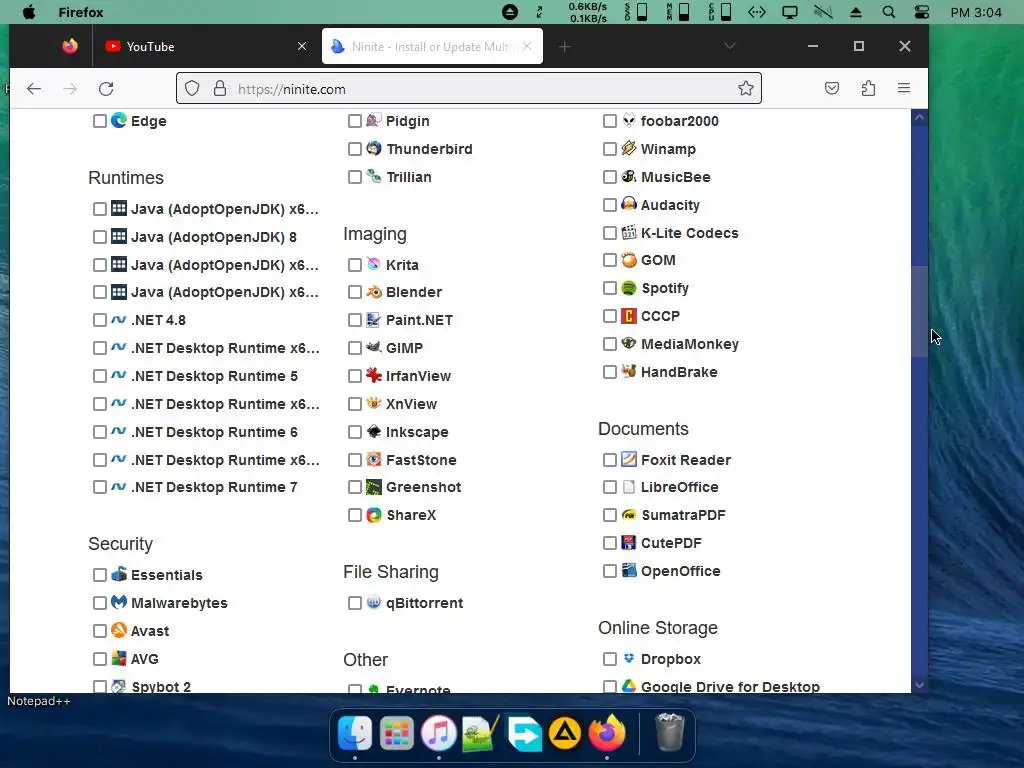Open Launchpad from the dock
This screenshot has width=1024, height=768.
396,733
